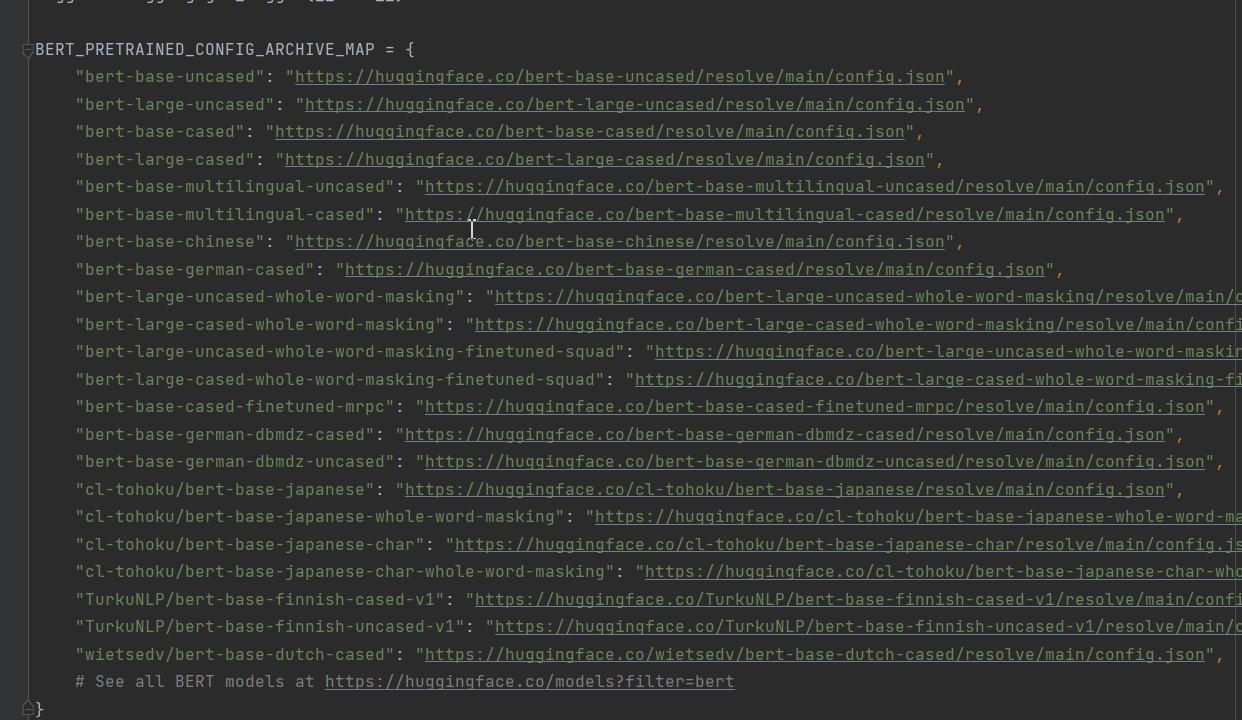Open the bert-large-uncased config.json URL
Viewport: 1242px width, 720px height.
[x=635, y=105]
